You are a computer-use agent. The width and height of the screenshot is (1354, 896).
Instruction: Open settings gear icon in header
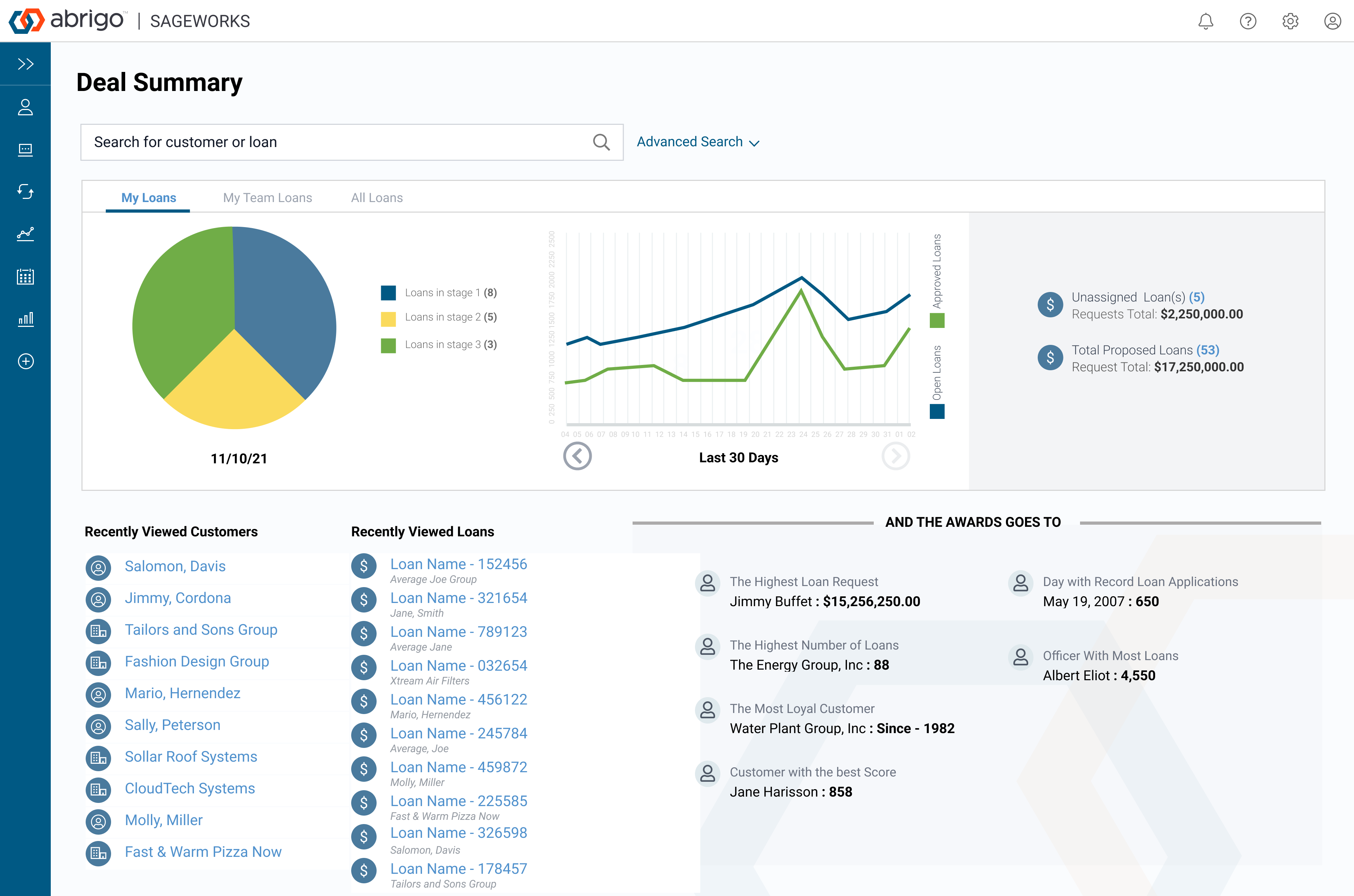pos(1290,21)
